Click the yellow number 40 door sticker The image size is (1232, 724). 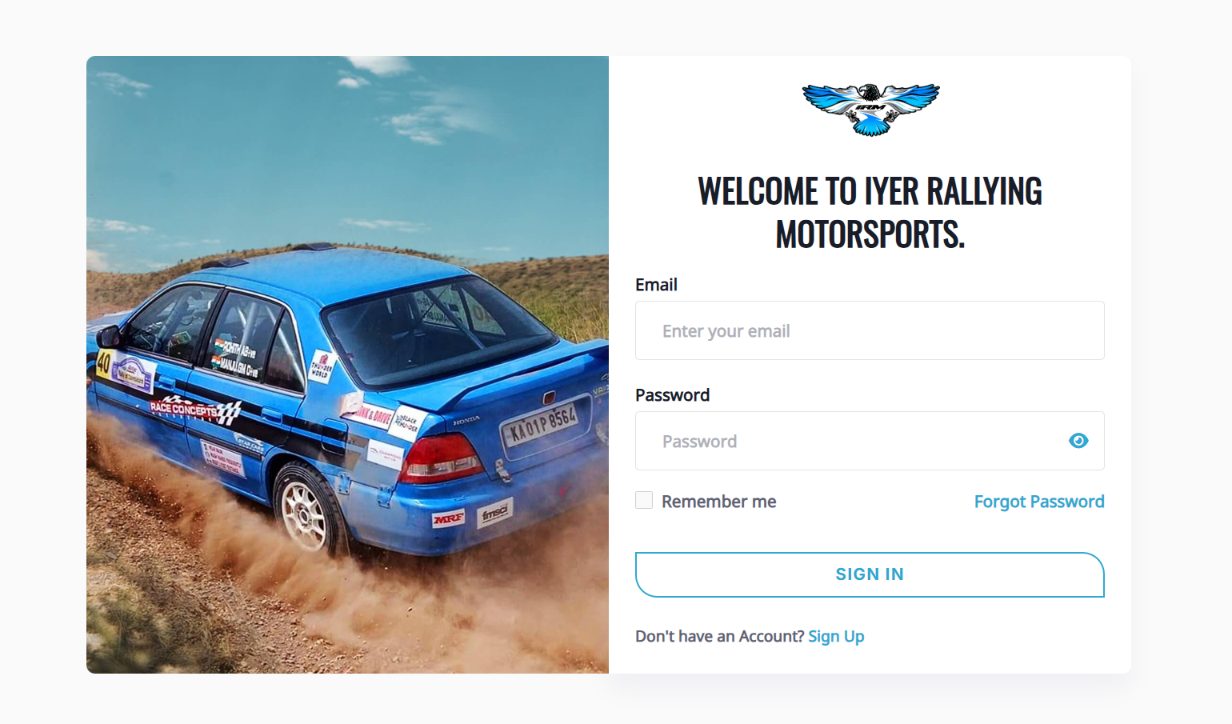pyautogui.click(x=103, y=363)
